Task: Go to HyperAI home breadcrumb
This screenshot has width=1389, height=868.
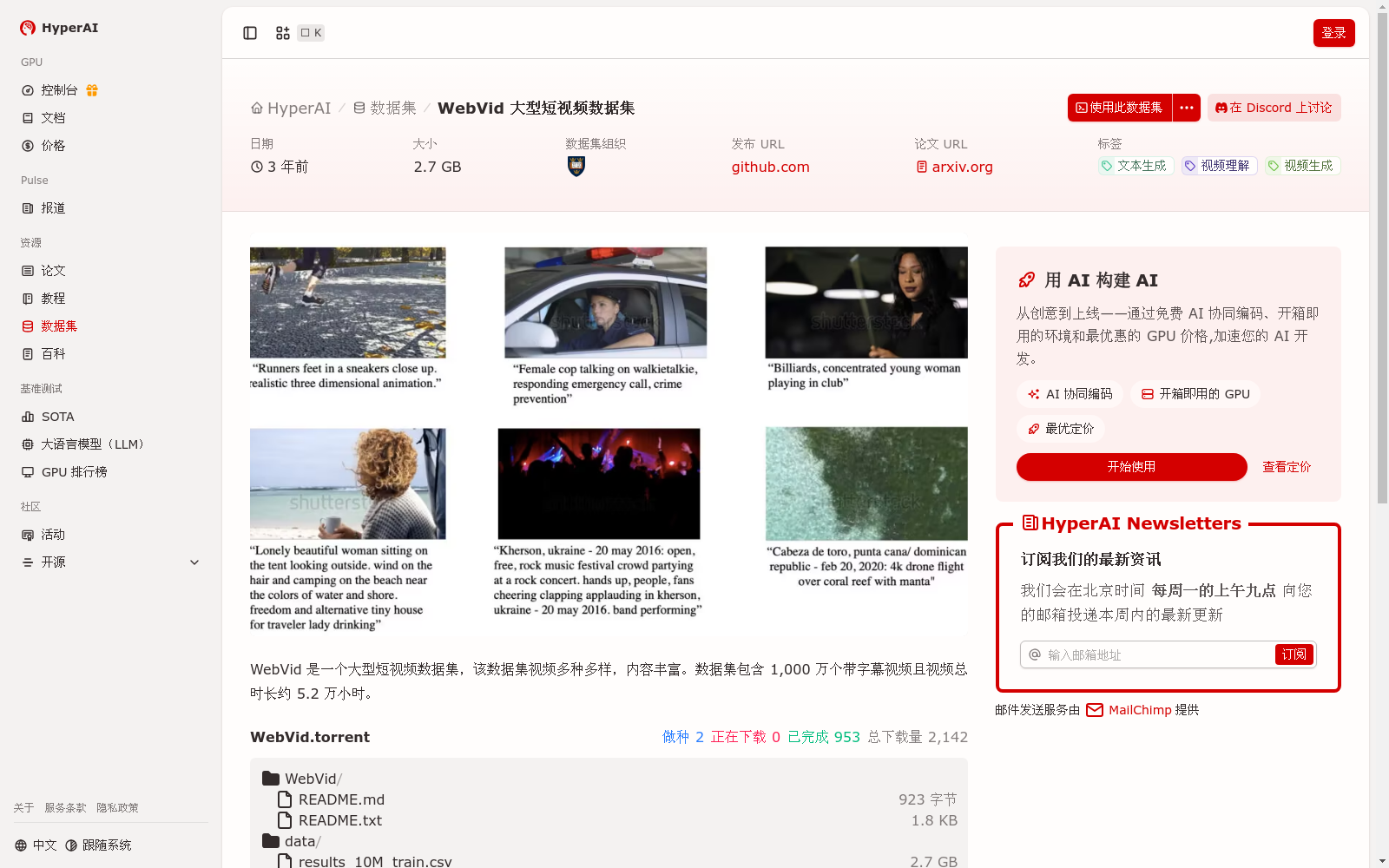Action: click(x=291, y=108)
